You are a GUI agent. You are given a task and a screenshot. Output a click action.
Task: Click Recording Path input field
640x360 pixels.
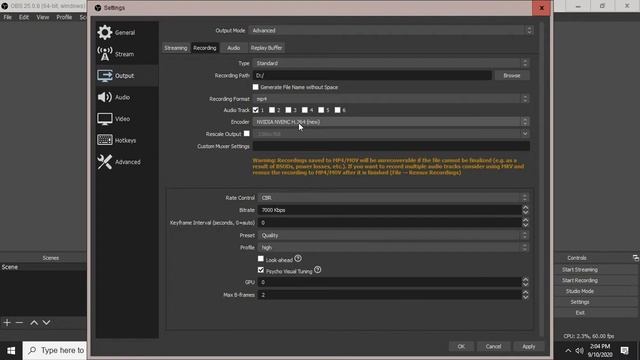point(372,76)
